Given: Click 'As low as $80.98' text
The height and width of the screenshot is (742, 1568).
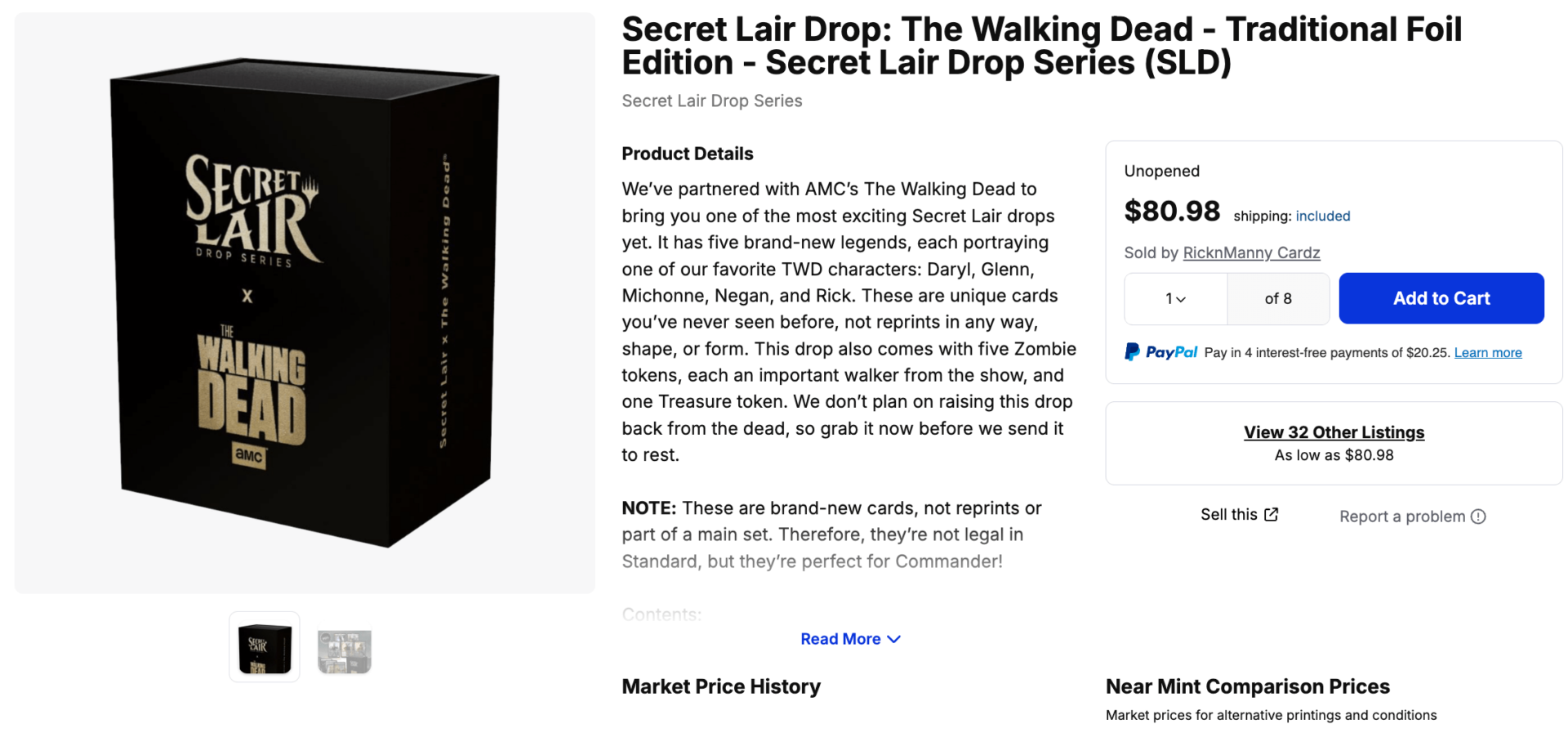Looking at the screenshot, I should tap(1334, 455).
